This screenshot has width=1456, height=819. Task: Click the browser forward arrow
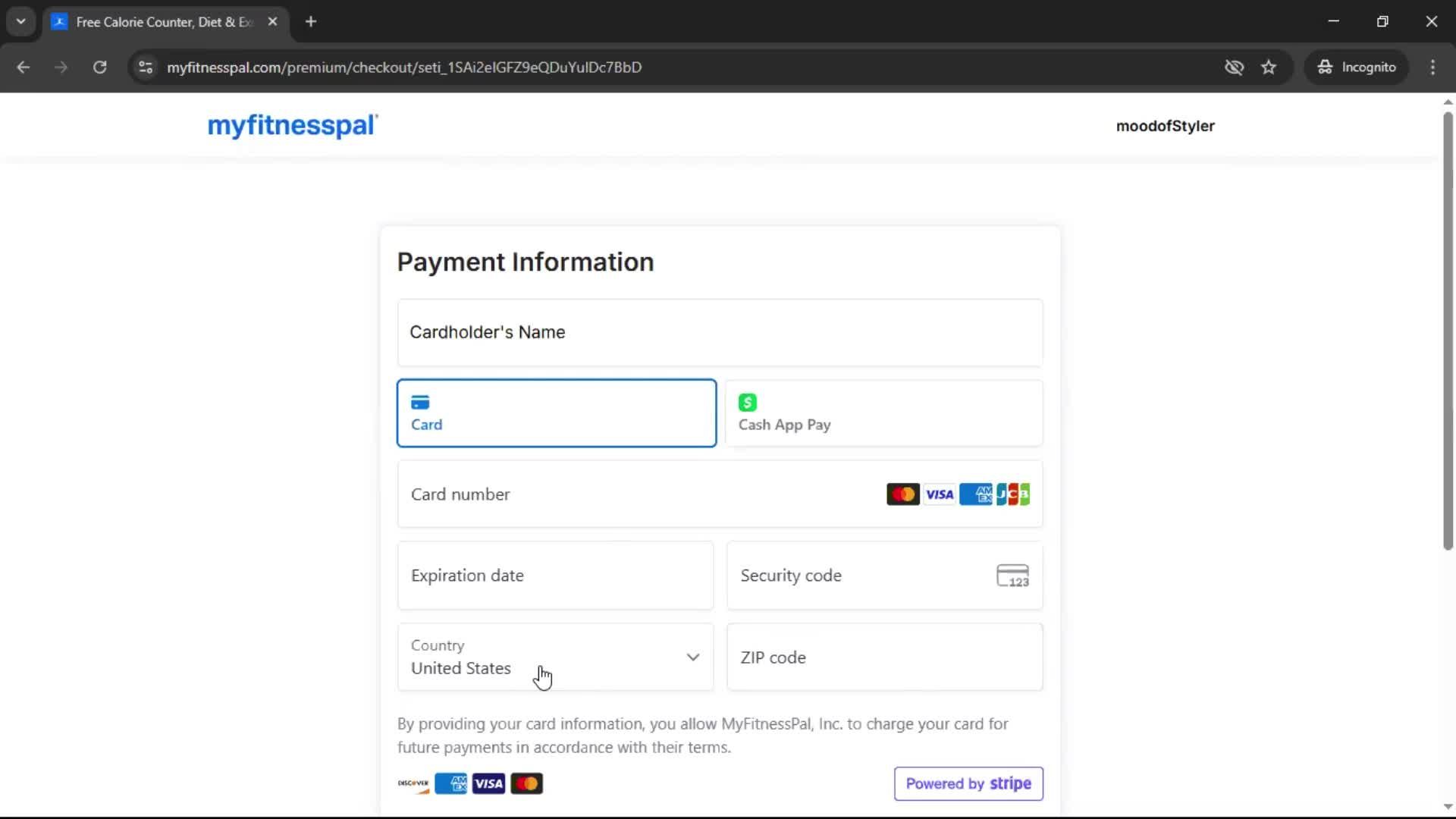(61, 67)
